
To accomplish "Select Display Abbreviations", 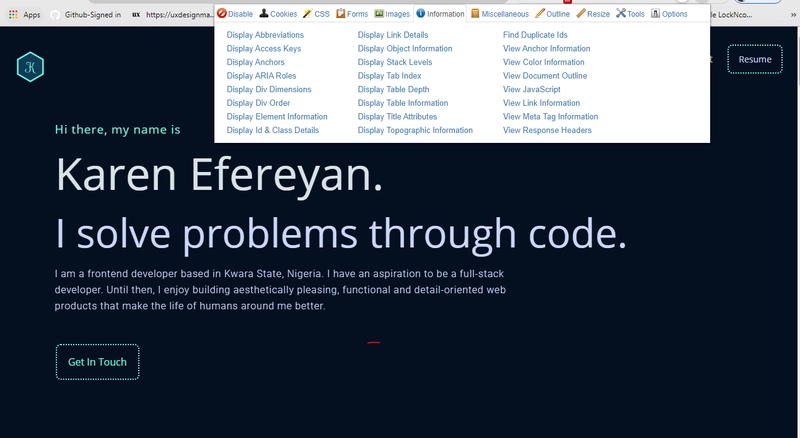I will tap(265, 35).
